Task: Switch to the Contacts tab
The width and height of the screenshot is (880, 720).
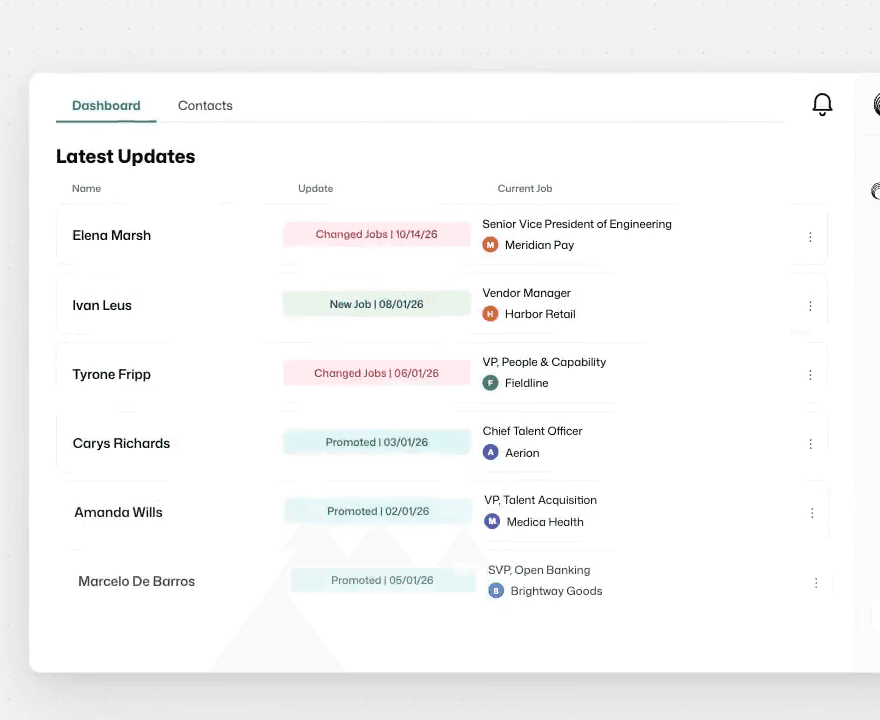Action: point(205,106)
